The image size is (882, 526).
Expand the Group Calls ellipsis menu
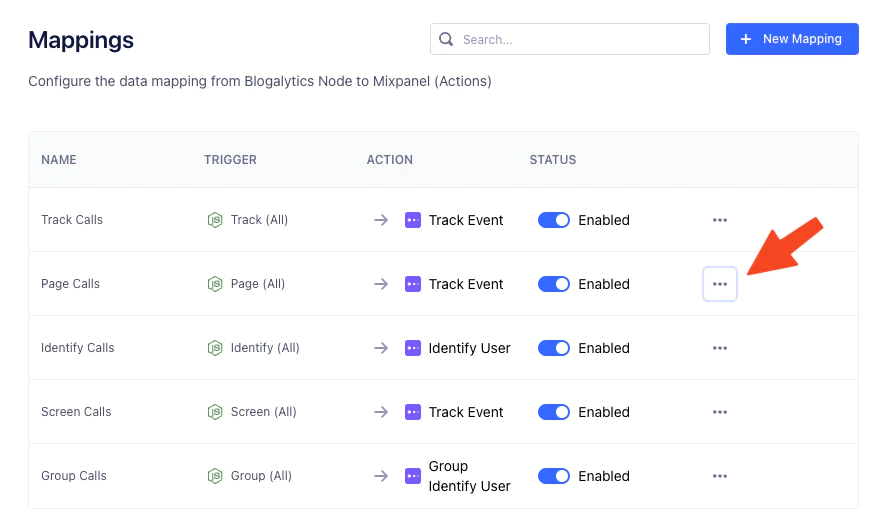720,476
